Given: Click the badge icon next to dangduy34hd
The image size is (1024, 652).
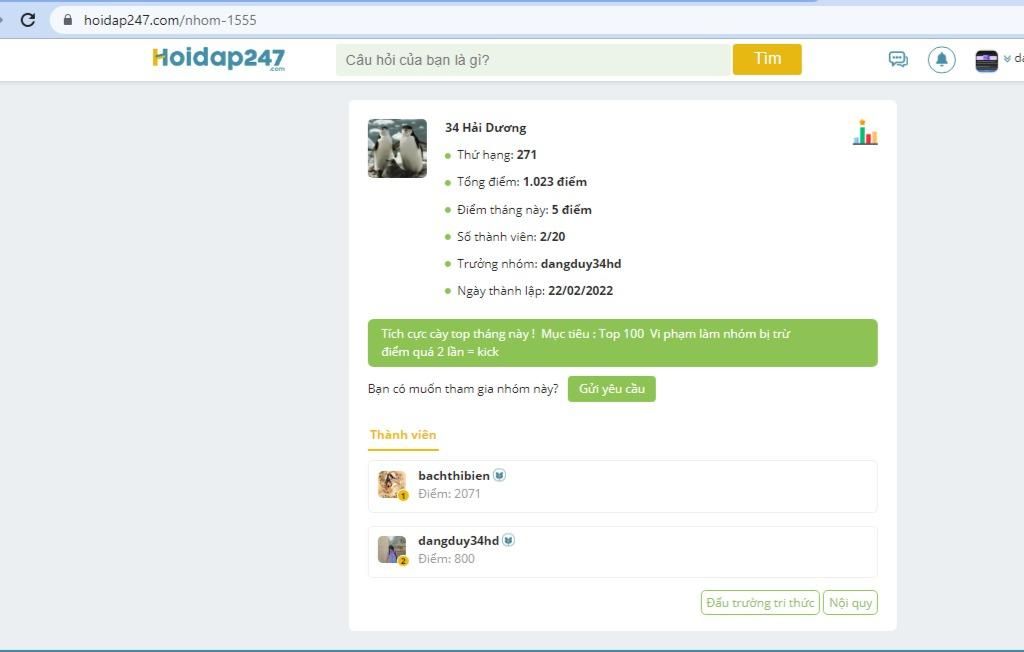Looking at the screenshot, I should click(509, 540).
